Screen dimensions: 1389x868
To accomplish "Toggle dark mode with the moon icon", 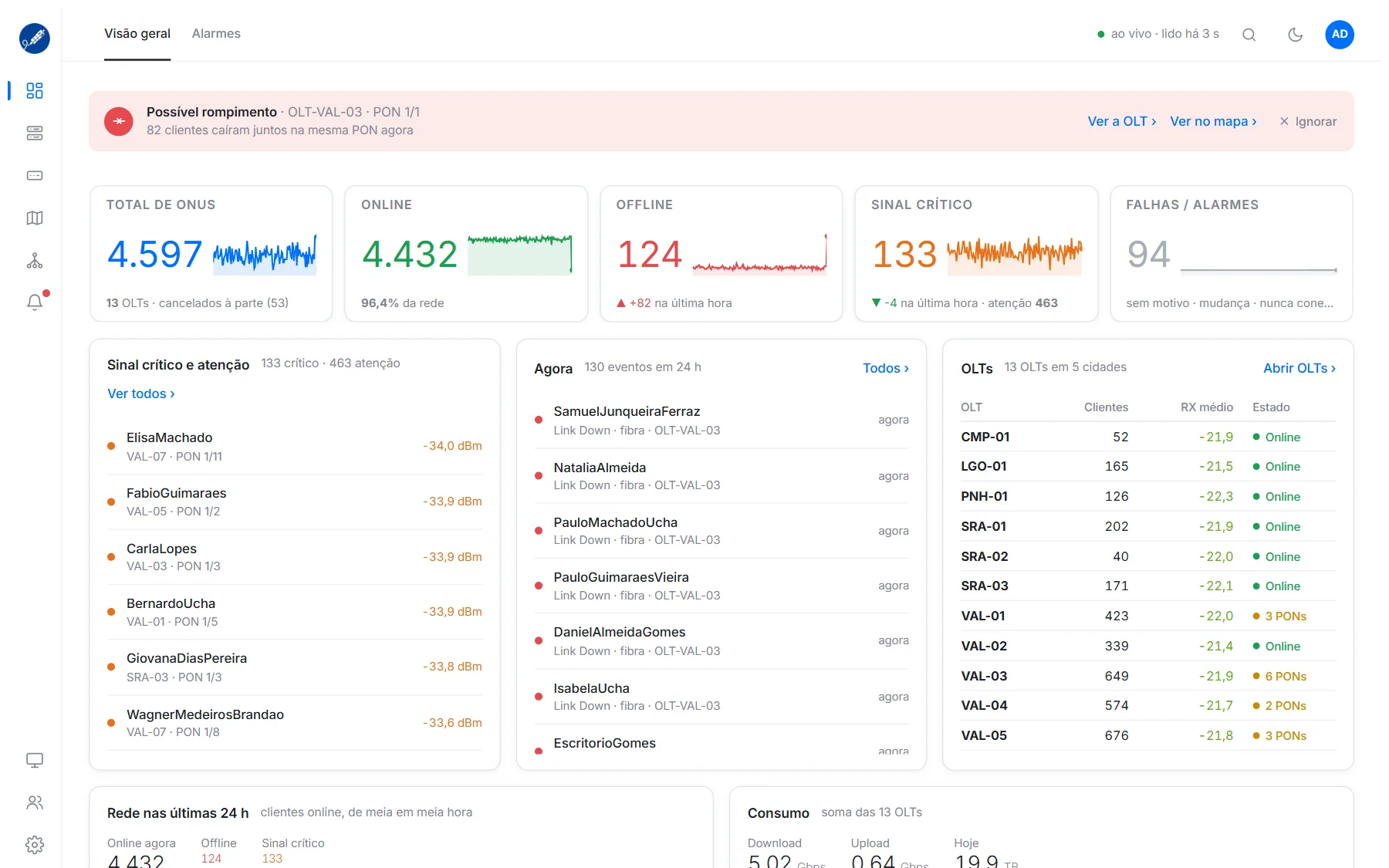I will 1295,34.
